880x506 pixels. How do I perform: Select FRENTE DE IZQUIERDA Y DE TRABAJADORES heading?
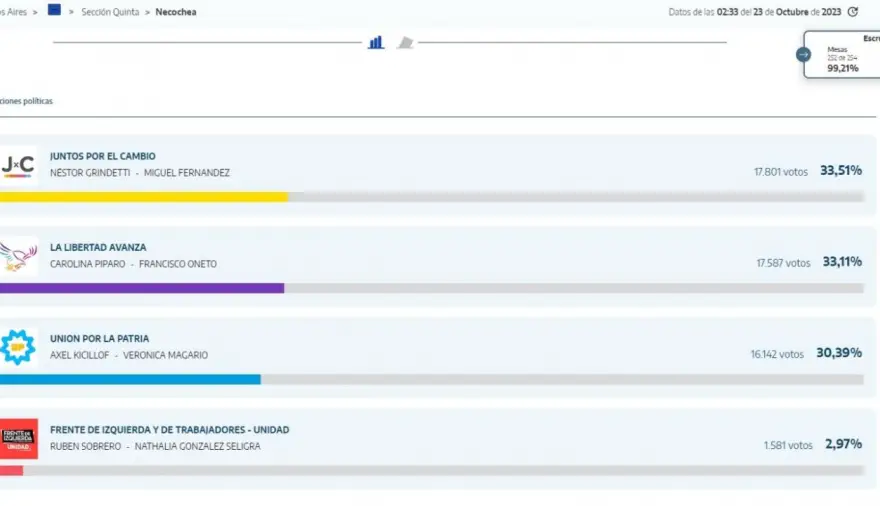point(169,430)
